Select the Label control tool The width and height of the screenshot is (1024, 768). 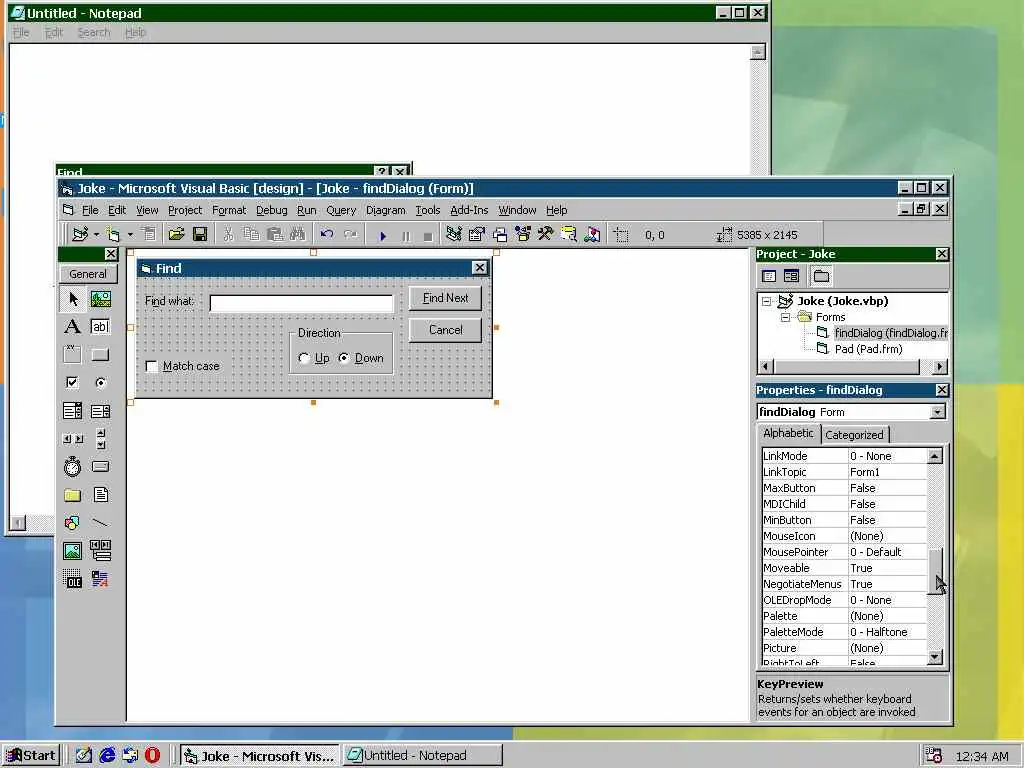pos(72,327)
